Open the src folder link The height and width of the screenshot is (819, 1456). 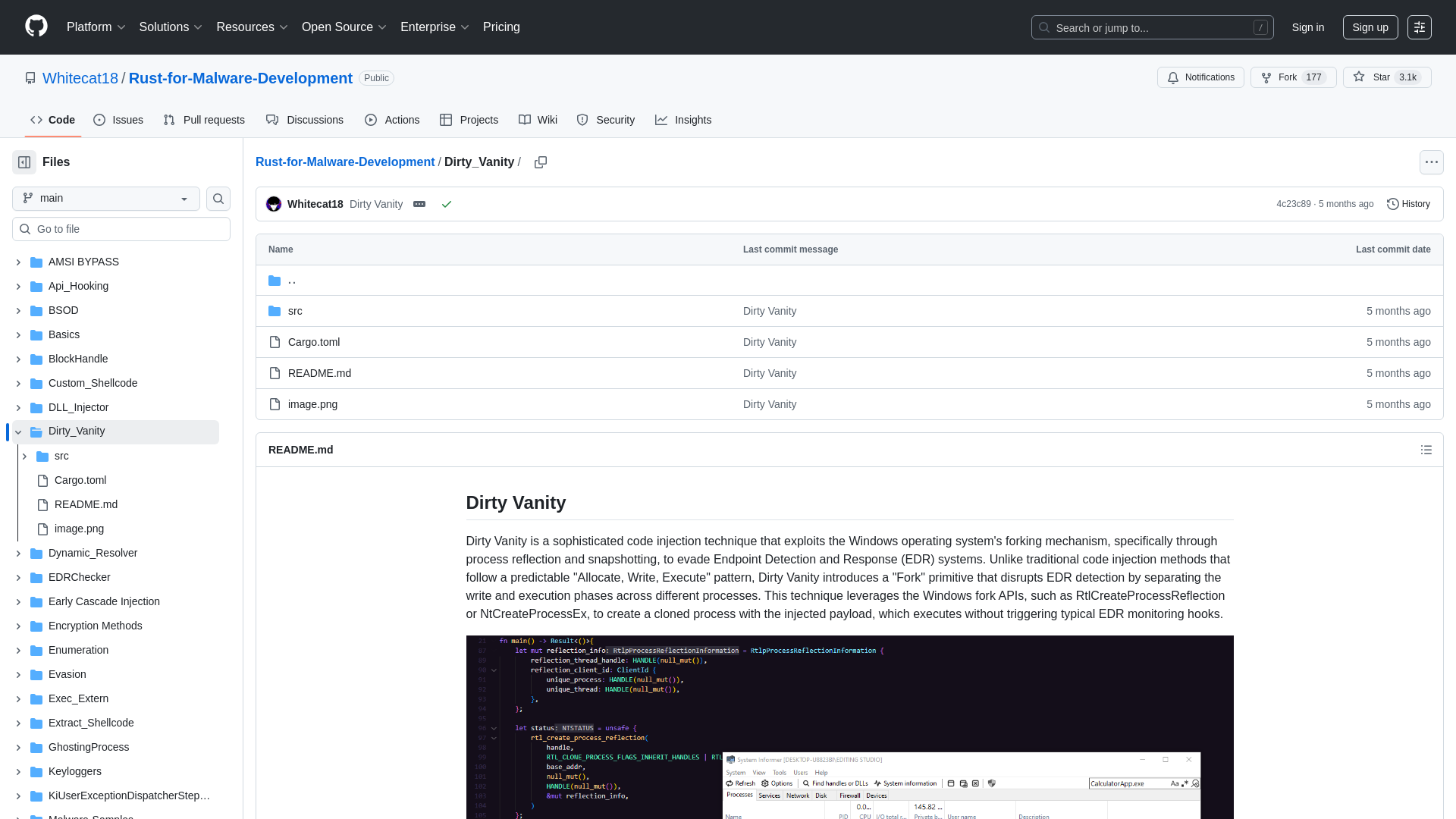click(x=295, y=311)
